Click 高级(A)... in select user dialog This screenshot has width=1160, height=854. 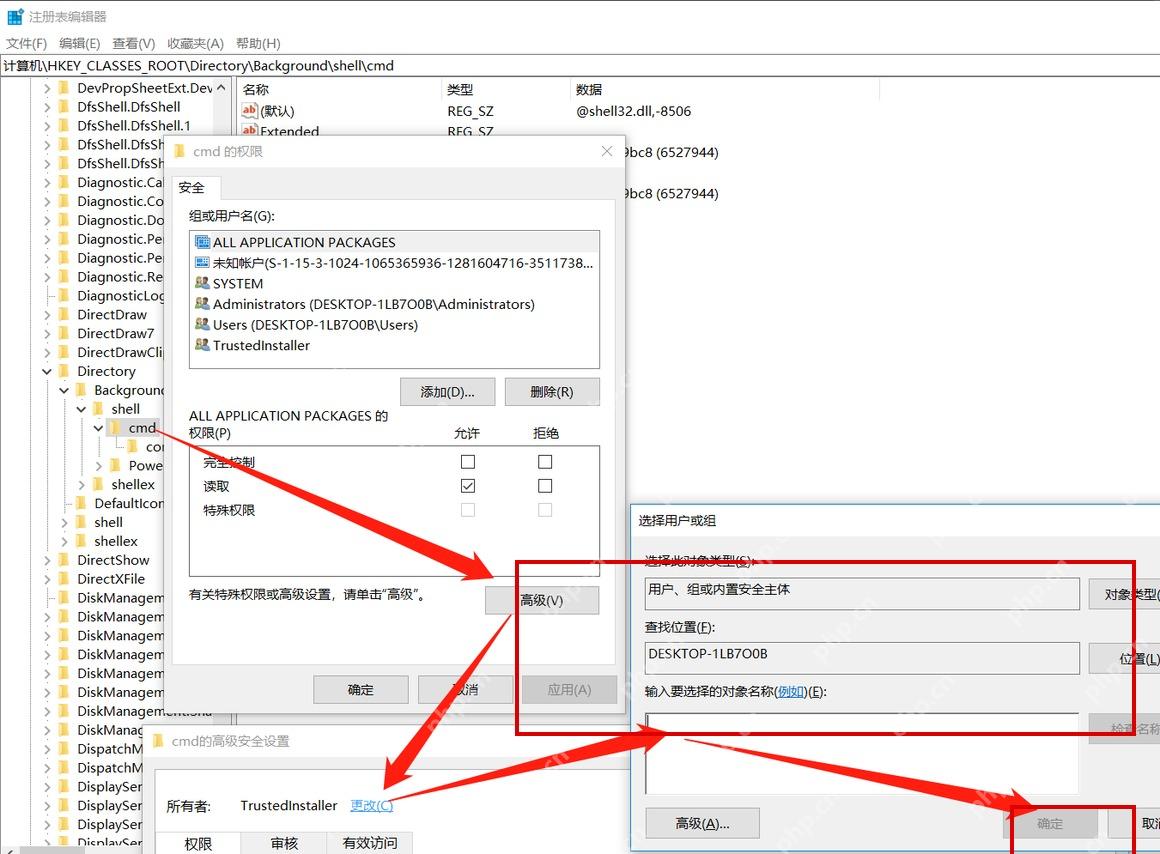(703, 823)
